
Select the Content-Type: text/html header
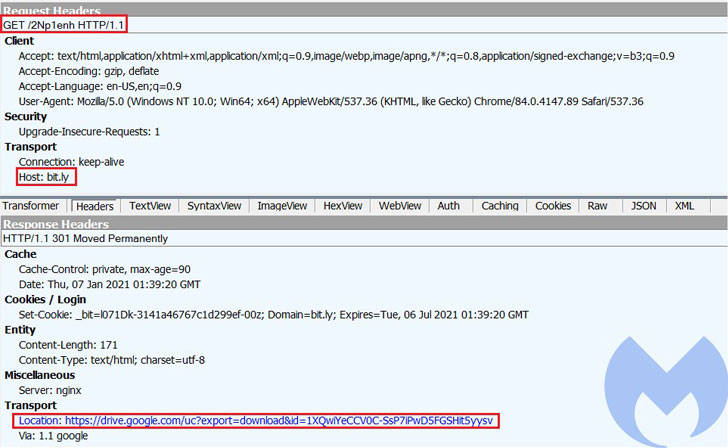click(x=111, y=360)
